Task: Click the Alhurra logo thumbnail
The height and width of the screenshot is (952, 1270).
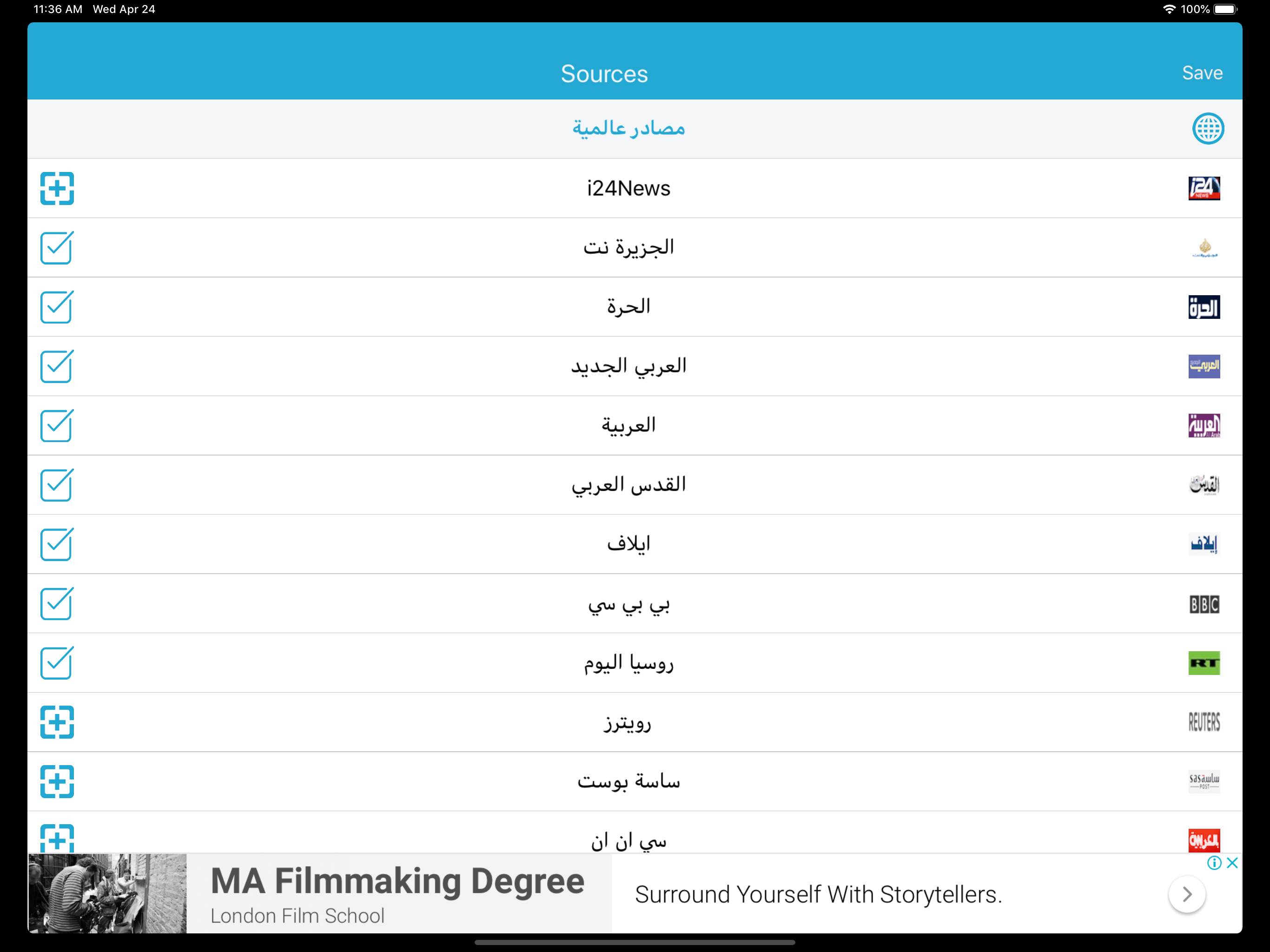Action: [x=1204, y=307]
